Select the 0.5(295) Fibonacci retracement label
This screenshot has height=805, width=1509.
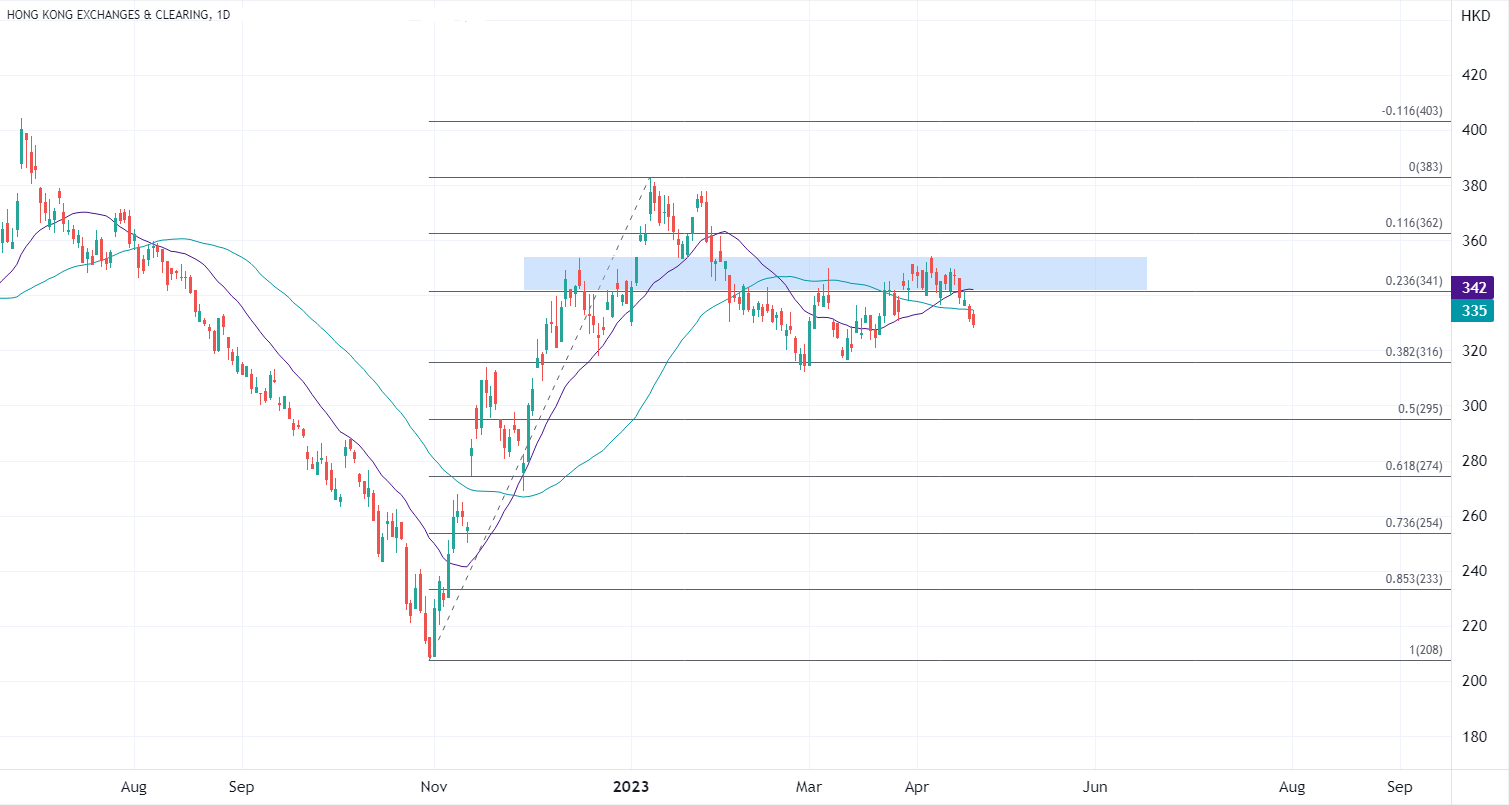(1420, 410)
